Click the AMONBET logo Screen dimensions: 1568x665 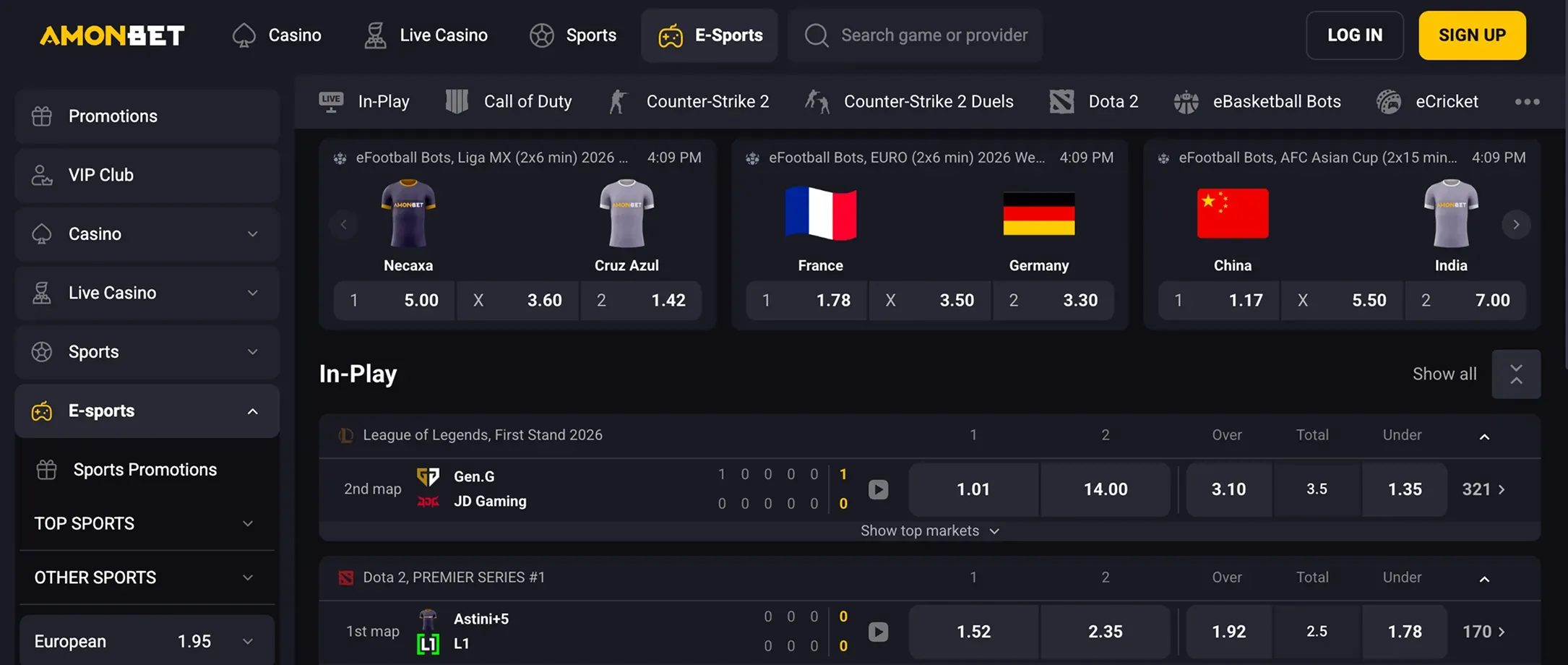click(112, 35)
